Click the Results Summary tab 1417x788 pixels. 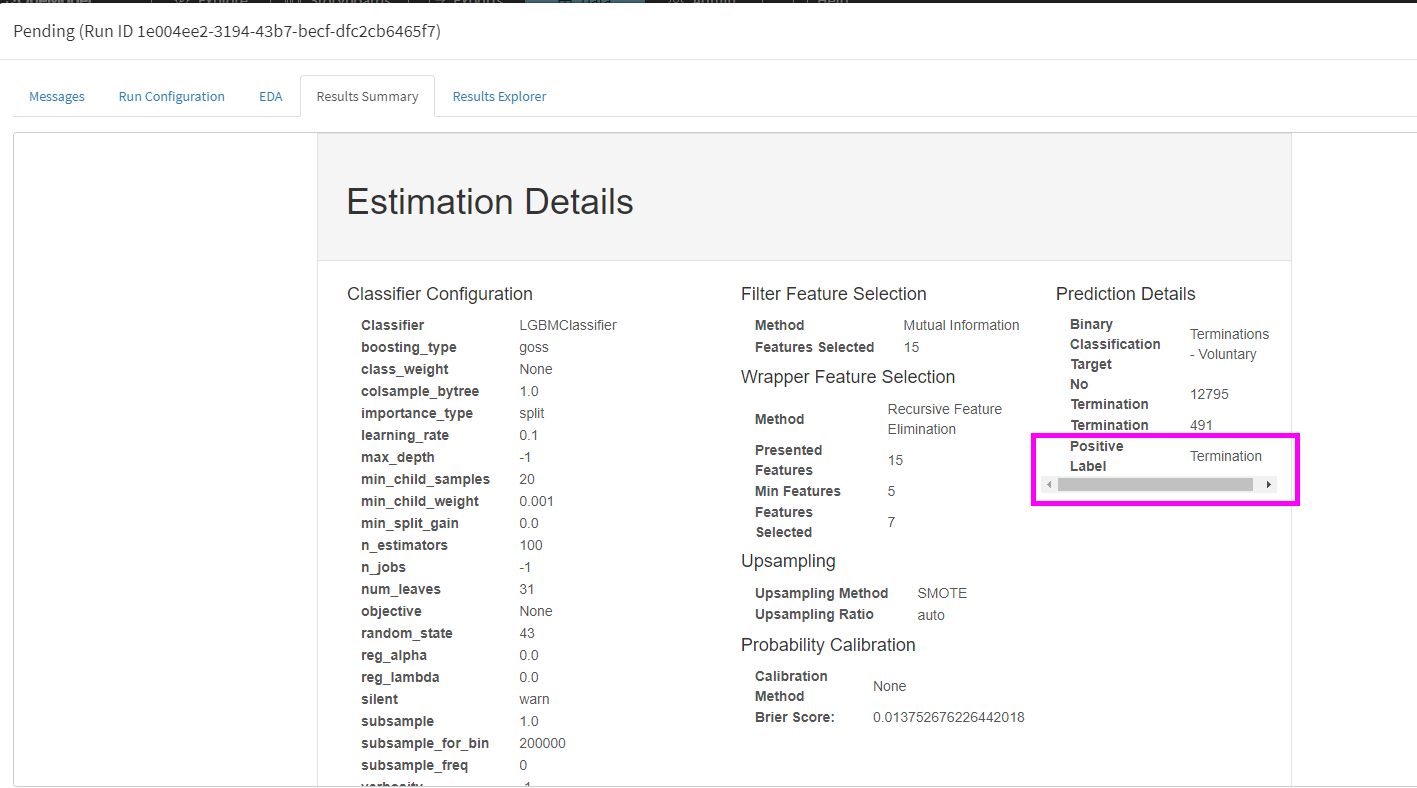367,97
